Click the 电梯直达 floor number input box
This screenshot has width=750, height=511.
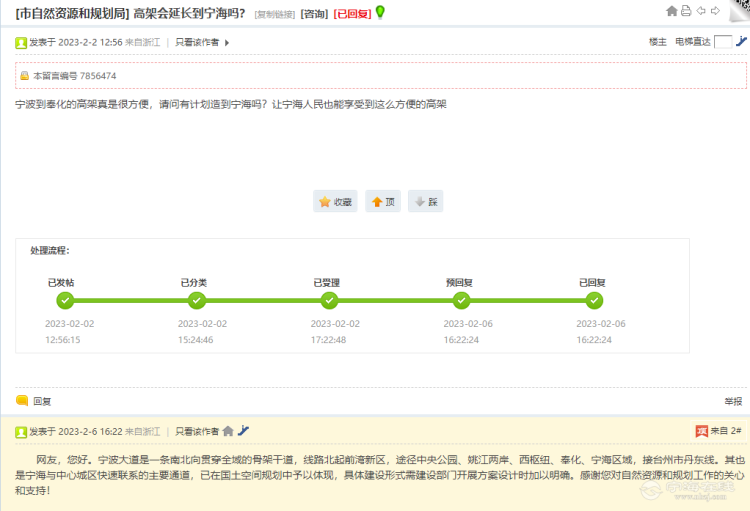coord(723,42)
